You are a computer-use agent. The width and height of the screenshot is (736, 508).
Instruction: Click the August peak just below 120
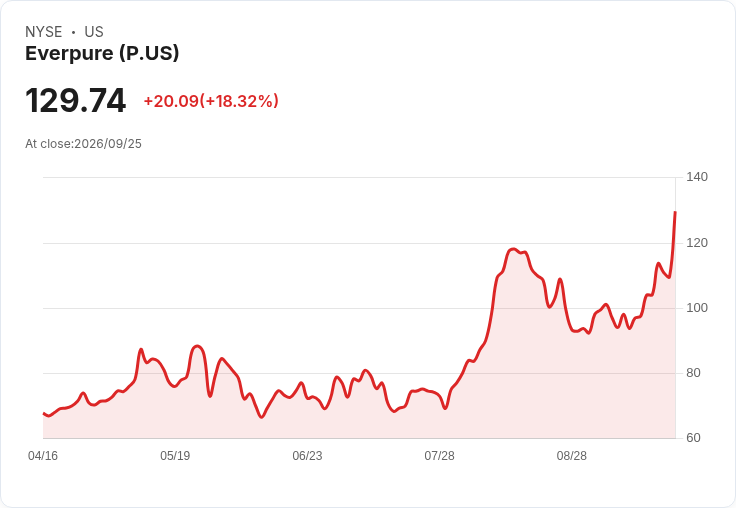coord(513,249)
